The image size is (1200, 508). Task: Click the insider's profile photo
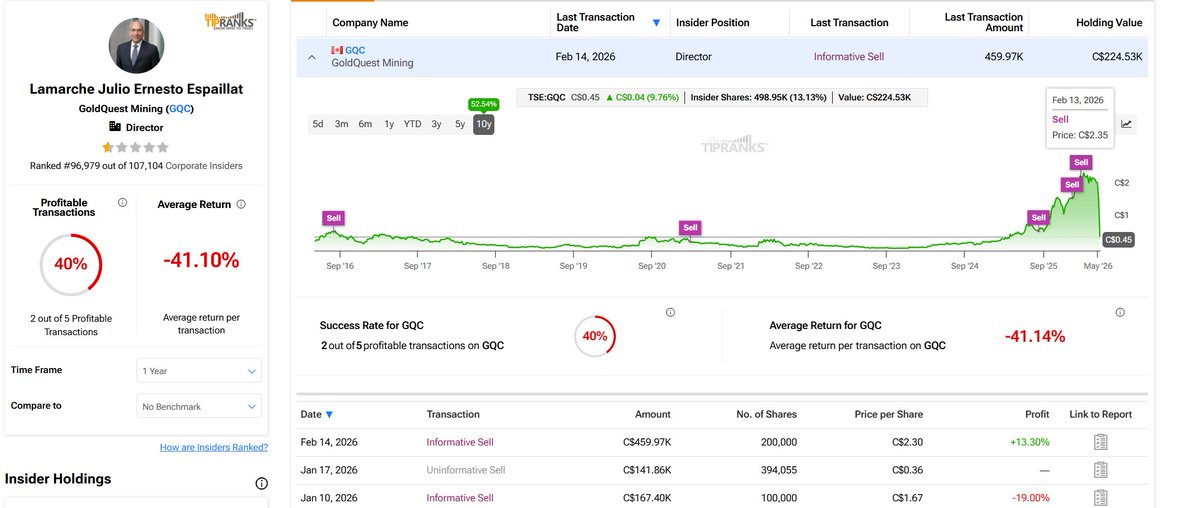136,46
